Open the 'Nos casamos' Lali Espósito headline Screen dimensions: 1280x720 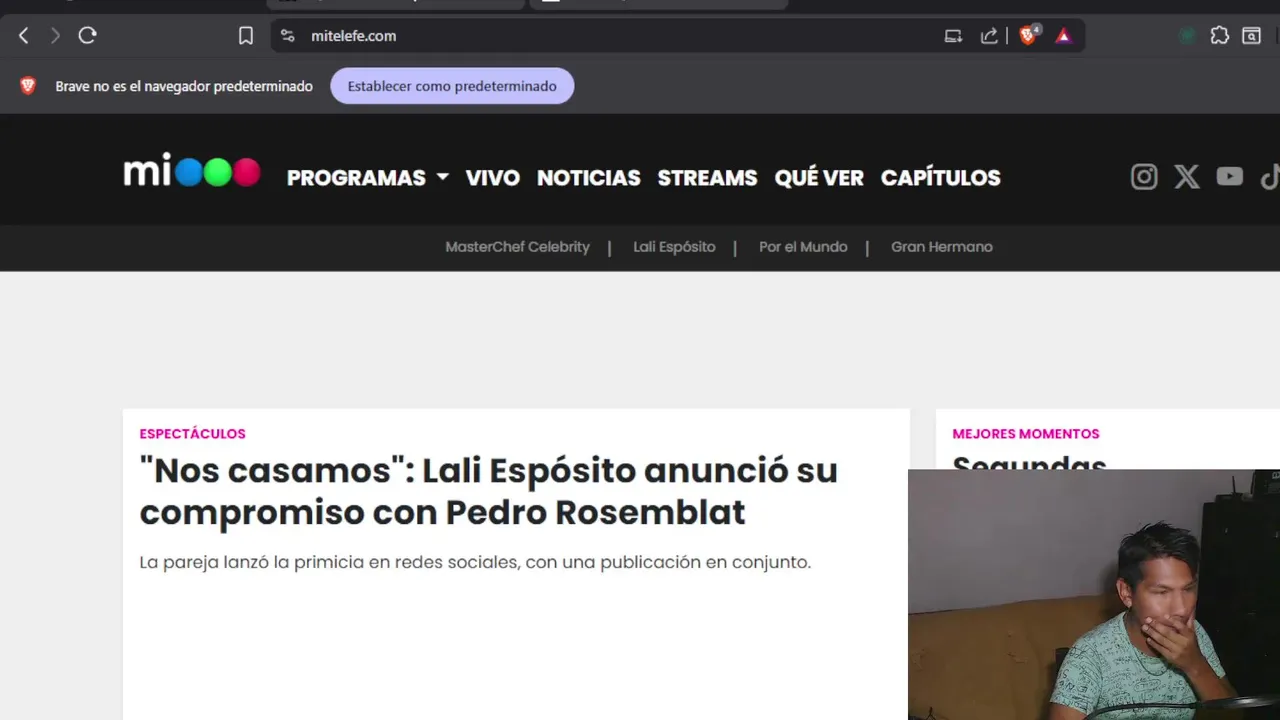pyautogui.click(x=488, y=491)
